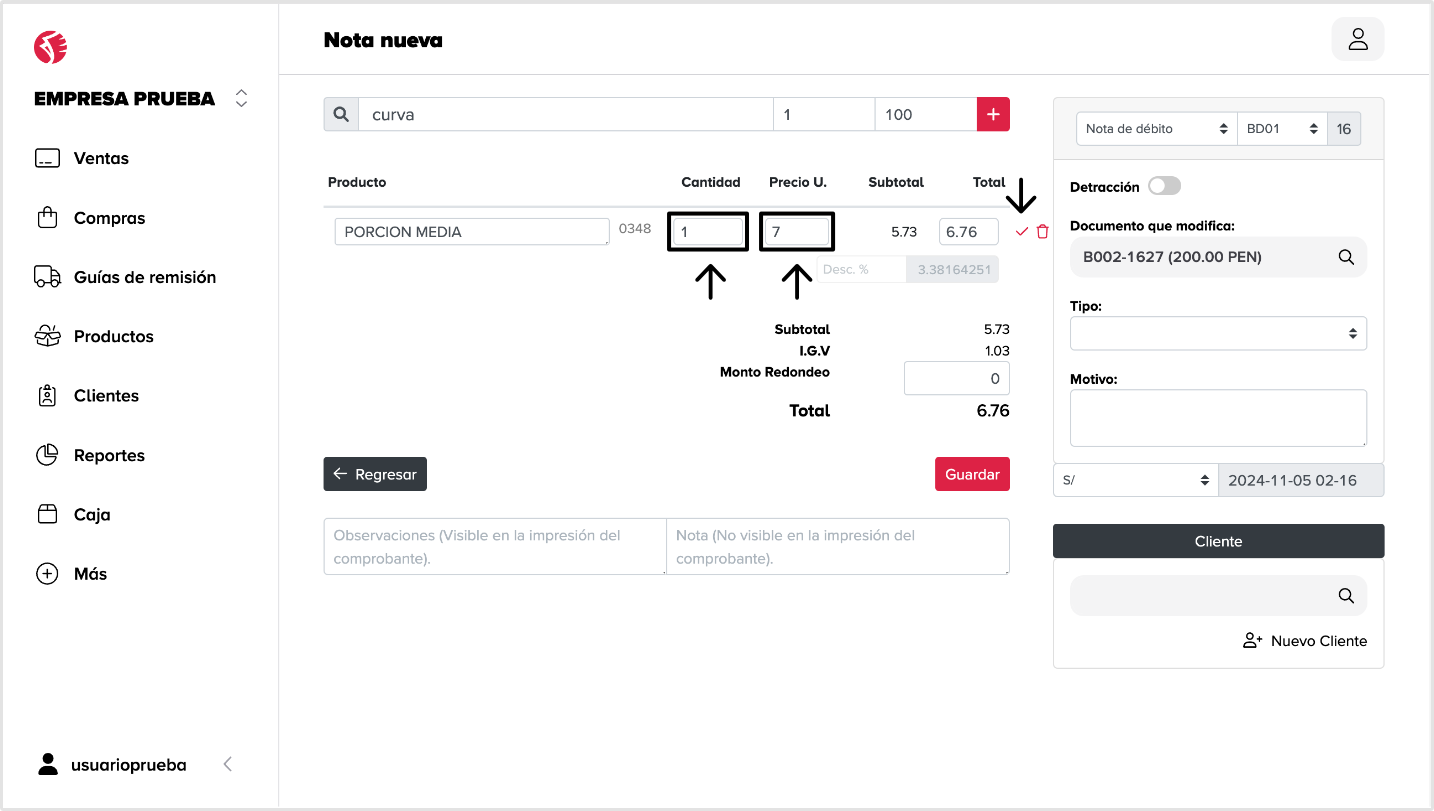Collapse the sidebar using the left chevron
The width and height of the screenshot is (1434, 811).
228,764
